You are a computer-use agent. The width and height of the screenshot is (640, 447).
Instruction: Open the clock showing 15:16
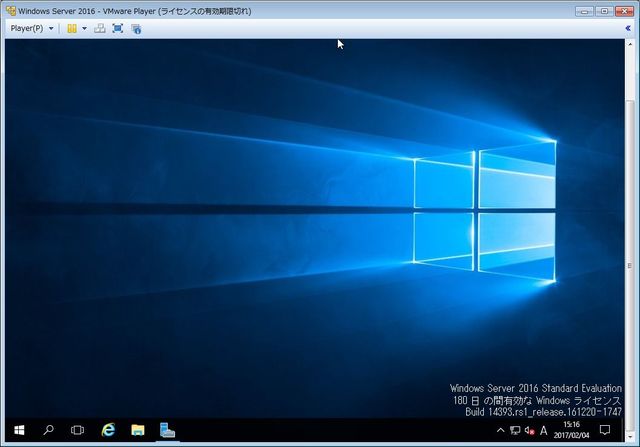tap(571, 430)
